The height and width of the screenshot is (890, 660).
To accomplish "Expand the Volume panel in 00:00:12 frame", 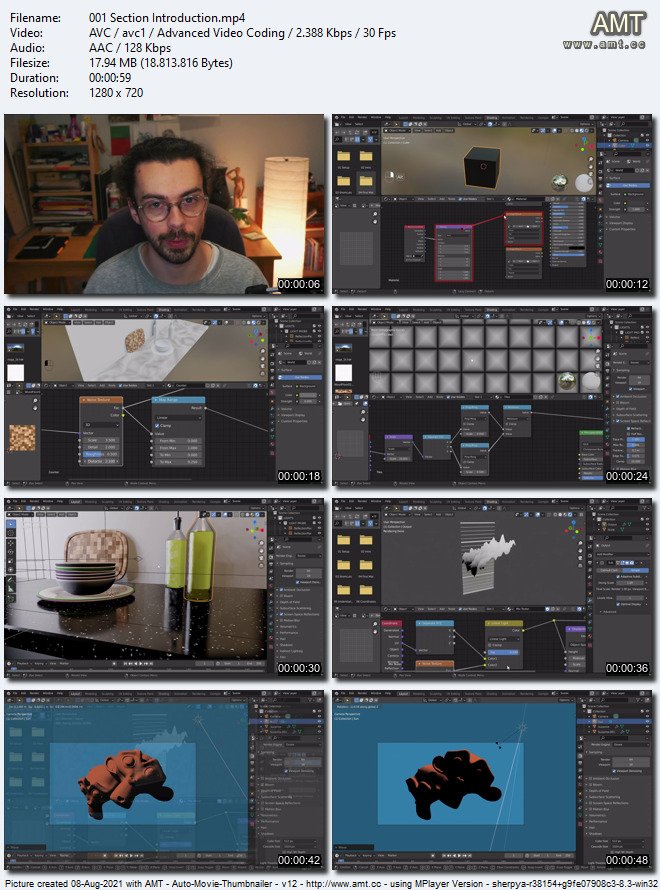I will click(615, 217).
